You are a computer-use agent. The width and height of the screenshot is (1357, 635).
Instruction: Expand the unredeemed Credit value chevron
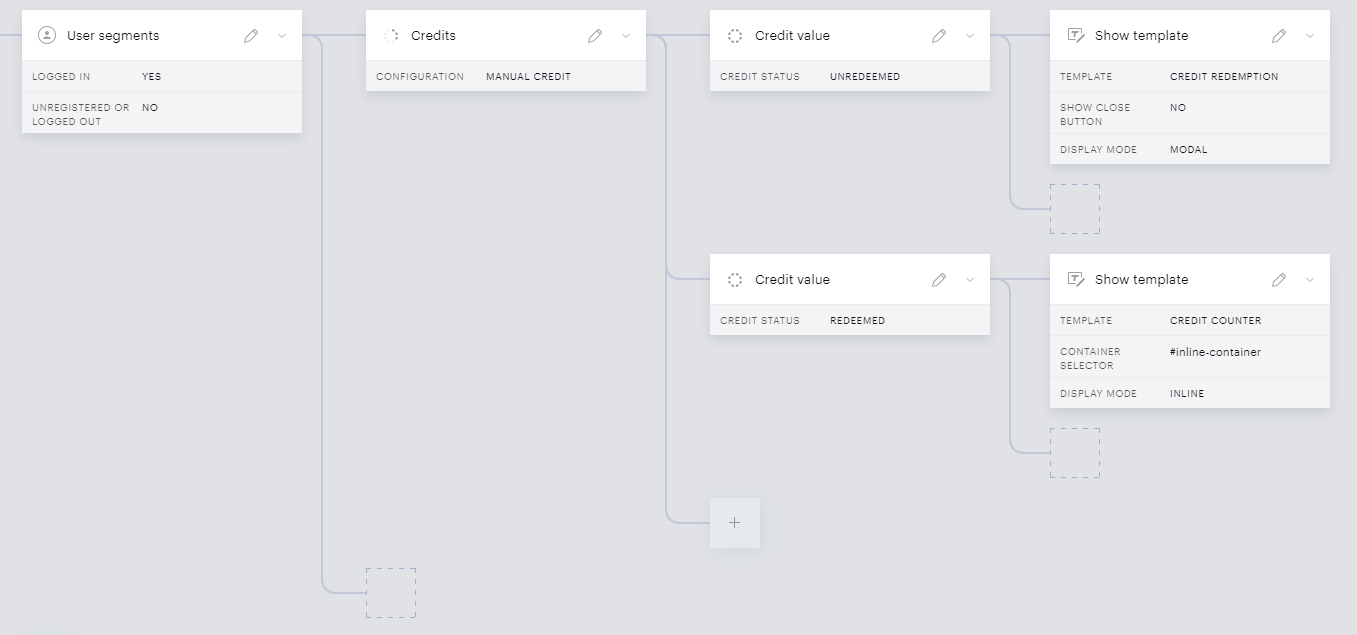(x=970, y=36)
